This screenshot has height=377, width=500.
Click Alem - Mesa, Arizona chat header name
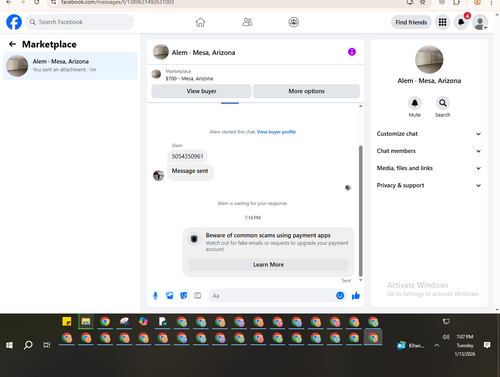tap(203, 52)
